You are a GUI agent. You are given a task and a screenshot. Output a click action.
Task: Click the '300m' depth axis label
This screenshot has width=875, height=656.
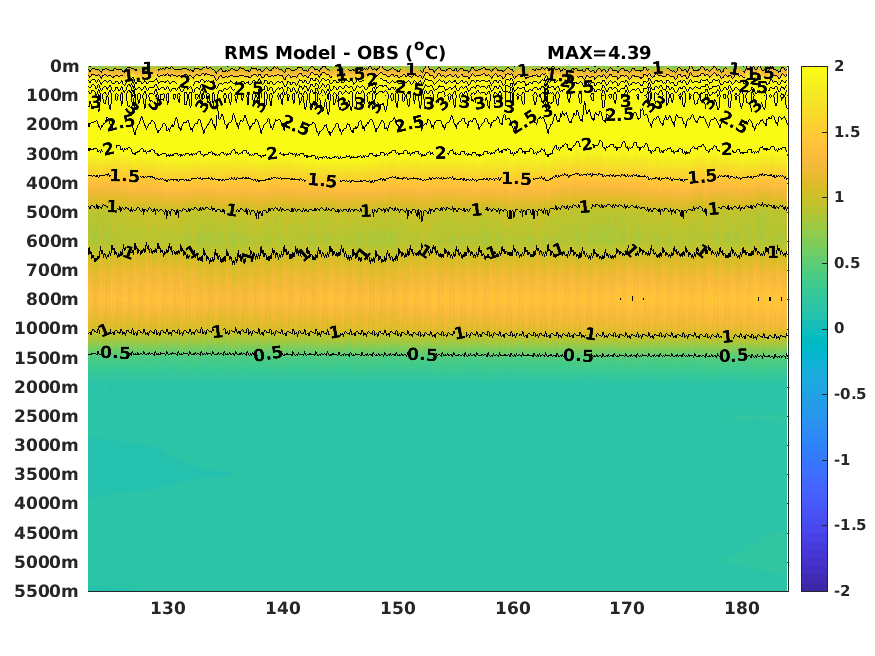click(x=52, y=154)
